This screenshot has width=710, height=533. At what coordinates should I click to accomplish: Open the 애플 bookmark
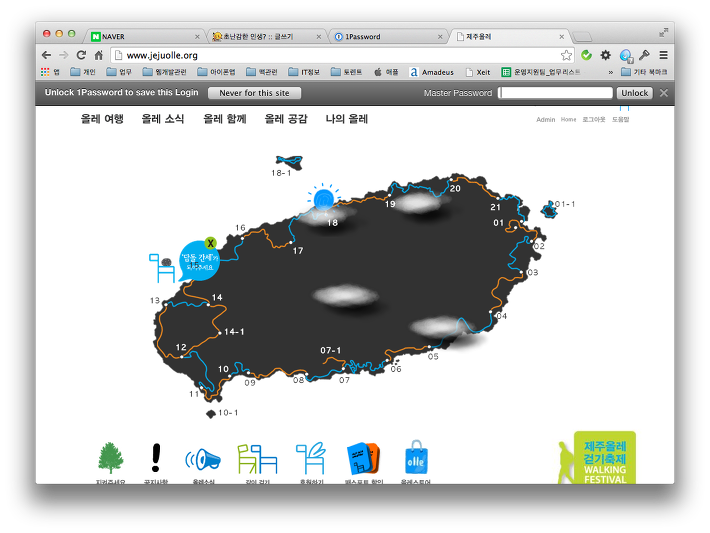pos(386,72)
